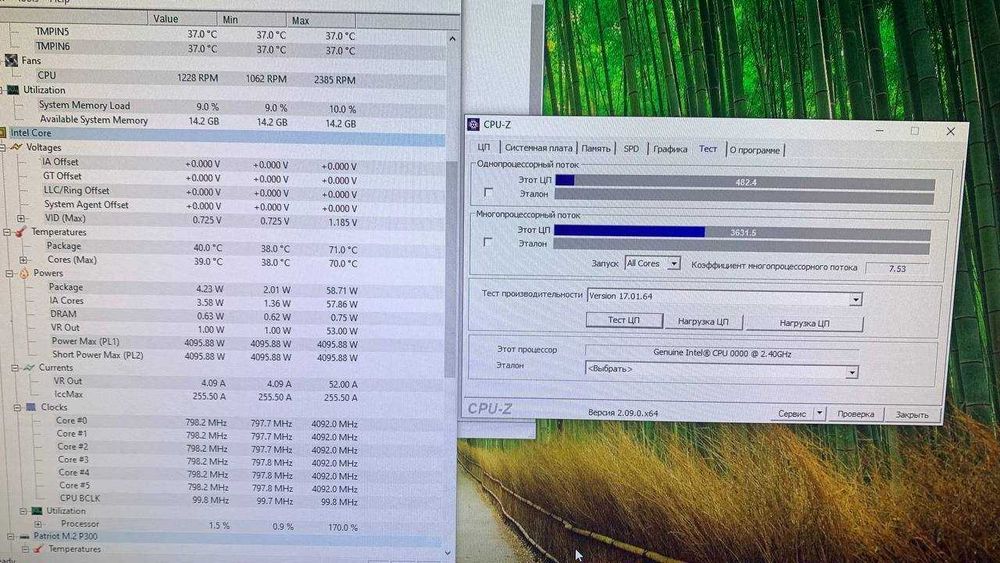The height and width of the screenshot is (563, 1000).
Task: Click the HWMonitor vertical scrollbar up arrow
Action: point(452,38)
